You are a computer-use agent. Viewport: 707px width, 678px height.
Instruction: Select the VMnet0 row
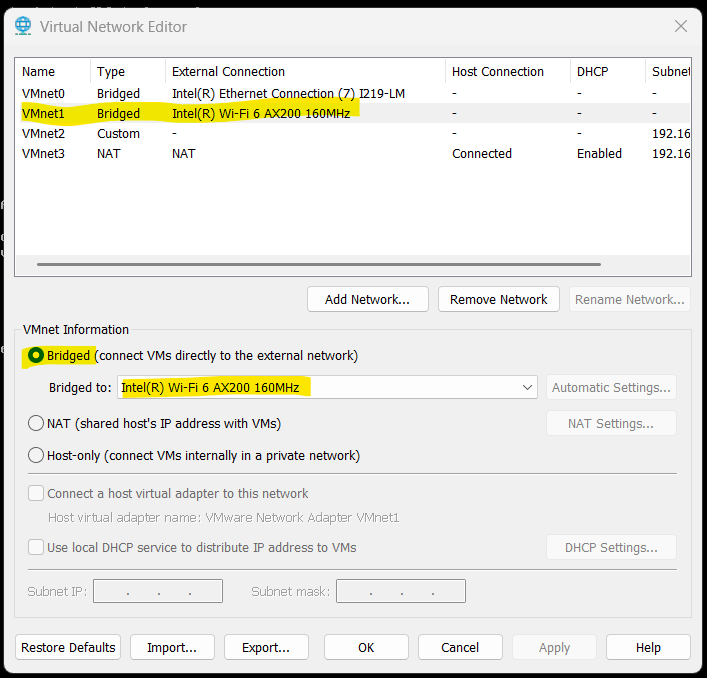click(x=353, y=93)
